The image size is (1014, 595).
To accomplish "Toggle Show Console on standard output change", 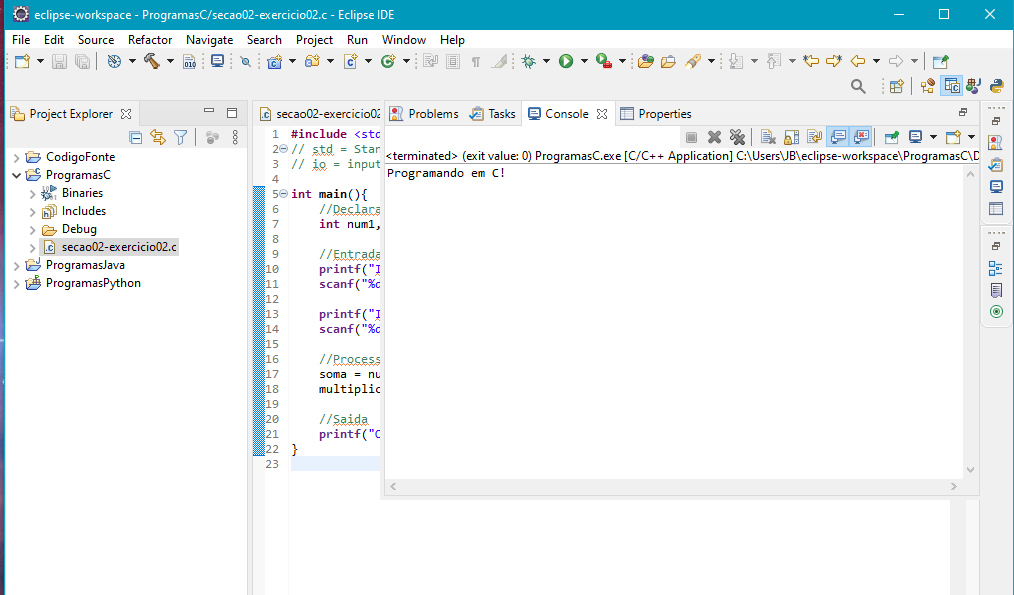I will [838, 137].
